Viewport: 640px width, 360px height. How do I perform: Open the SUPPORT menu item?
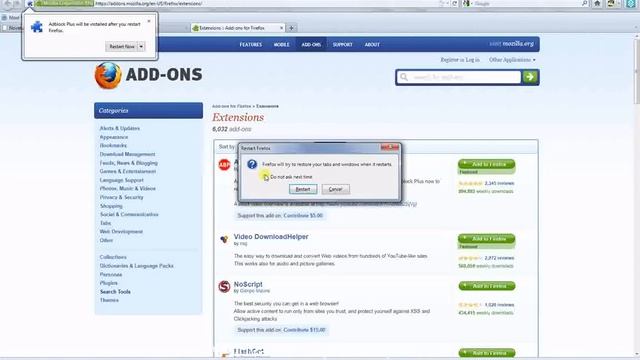(342, 44)
